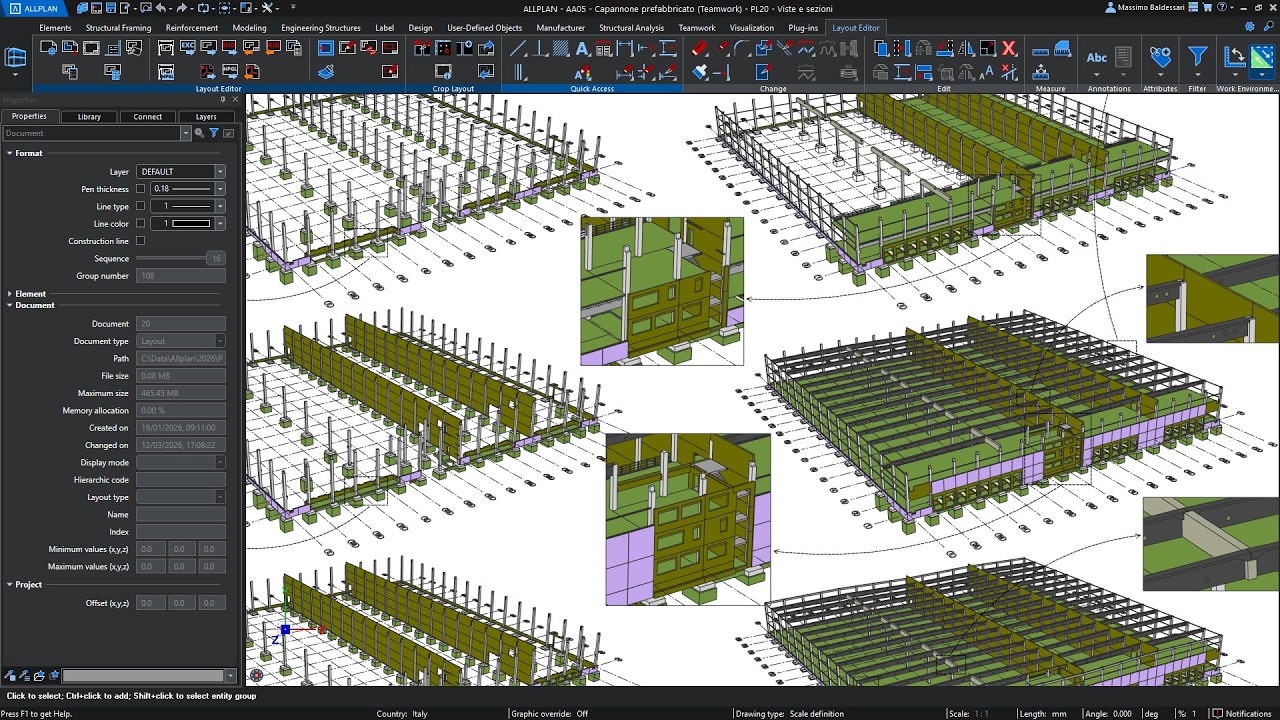Open the Document selector dropdown in Properties
The image size is (1280, 720).
186,133
